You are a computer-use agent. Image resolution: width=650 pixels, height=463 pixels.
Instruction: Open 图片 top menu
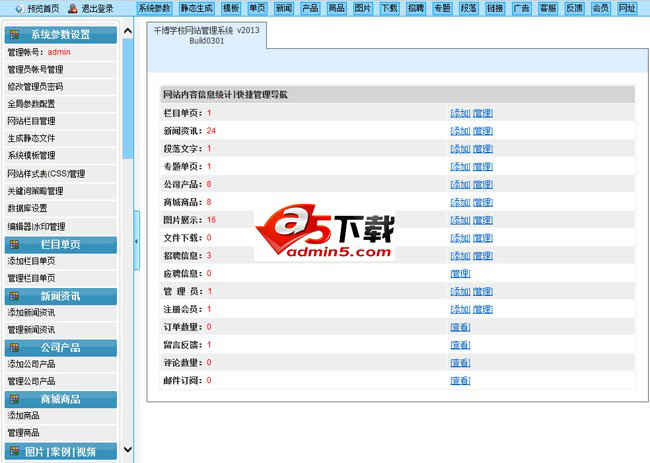coord(363,8)
